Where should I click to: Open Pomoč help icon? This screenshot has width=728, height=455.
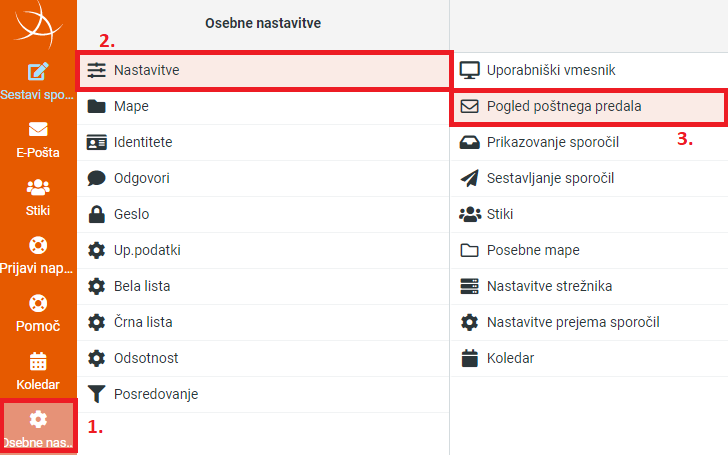coord(38,303)
